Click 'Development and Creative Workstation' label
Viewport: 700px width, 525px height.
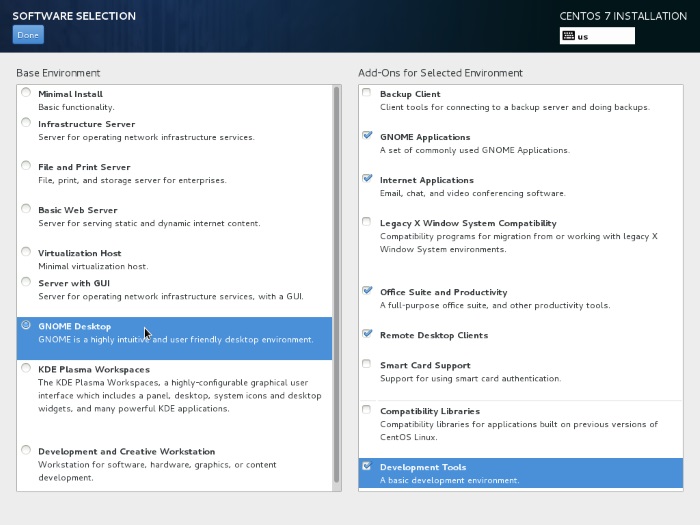pyautogui.click(x=127, y=451)
